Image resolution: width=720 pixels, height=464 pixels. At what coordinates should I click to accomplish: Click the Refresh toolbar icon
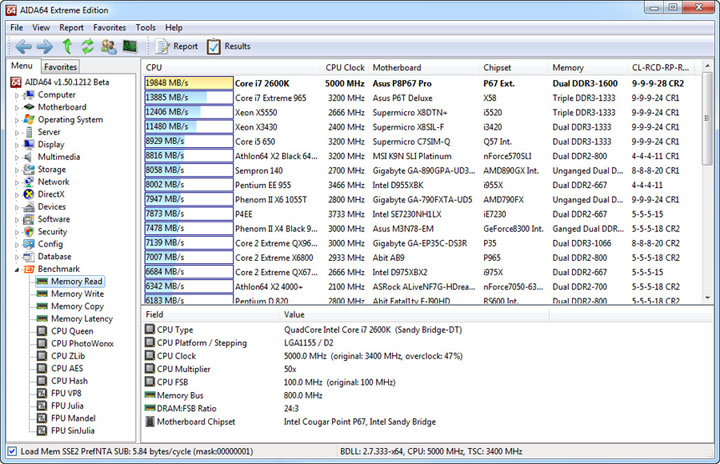87,46
